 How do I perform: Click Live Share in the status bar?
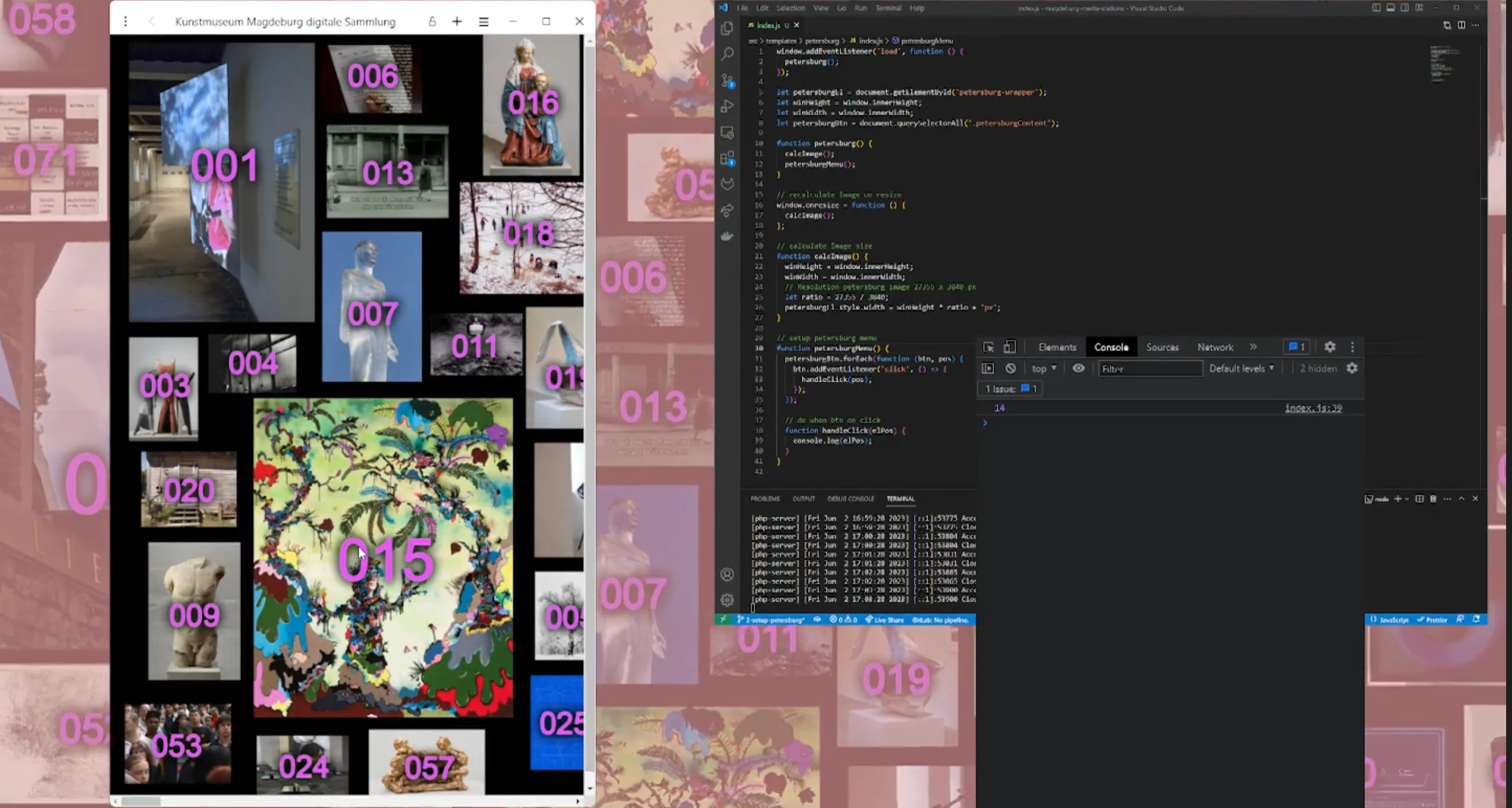(x=884, y=620)
